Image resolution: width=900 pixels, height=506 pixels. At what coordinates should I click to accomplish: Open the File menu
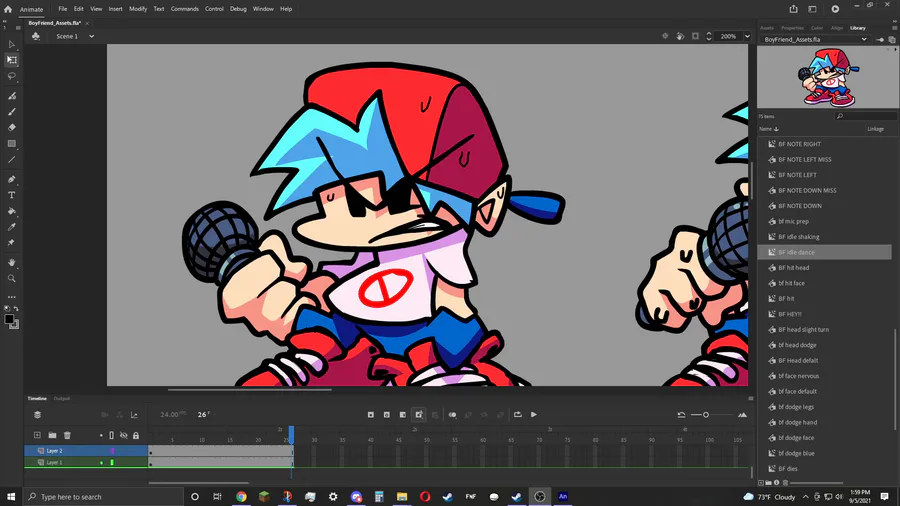[x=63, y=9]
